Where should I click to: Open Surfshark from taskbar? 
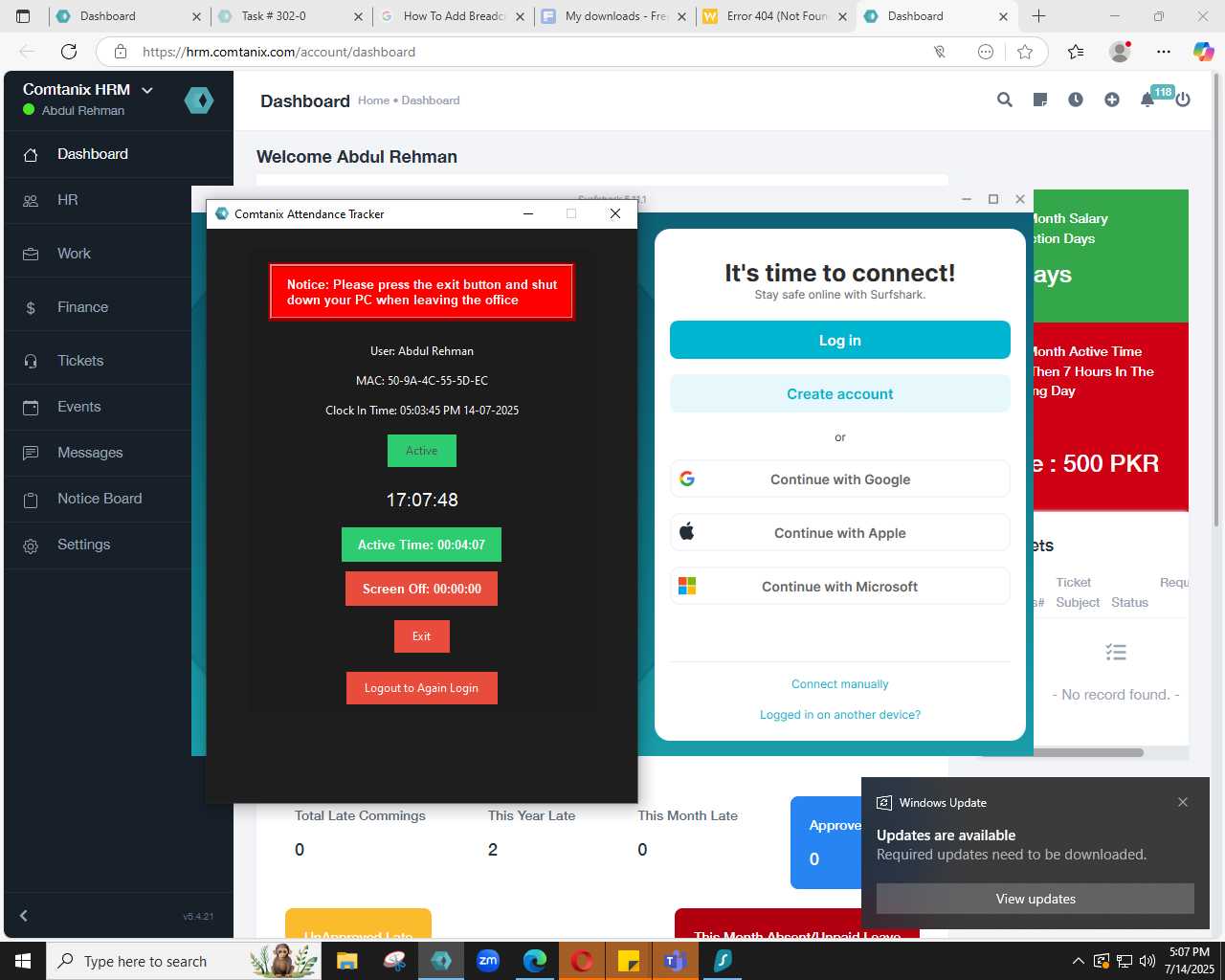click(723, 961)
